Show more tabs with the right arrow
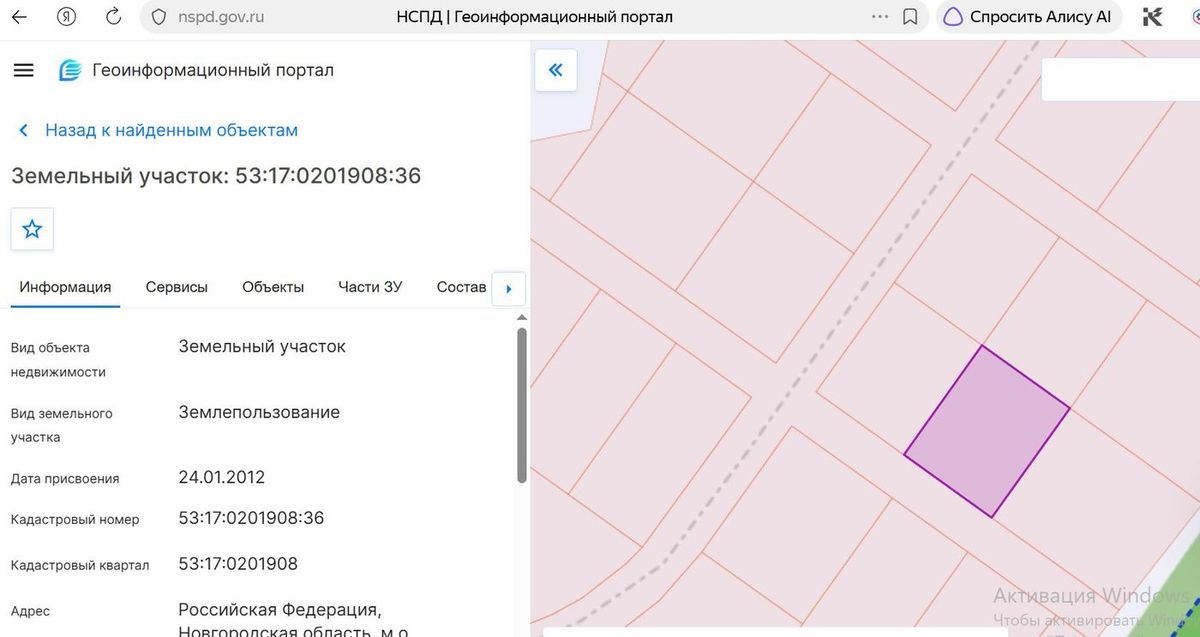The image size is (1200, 637). point(508,289)
